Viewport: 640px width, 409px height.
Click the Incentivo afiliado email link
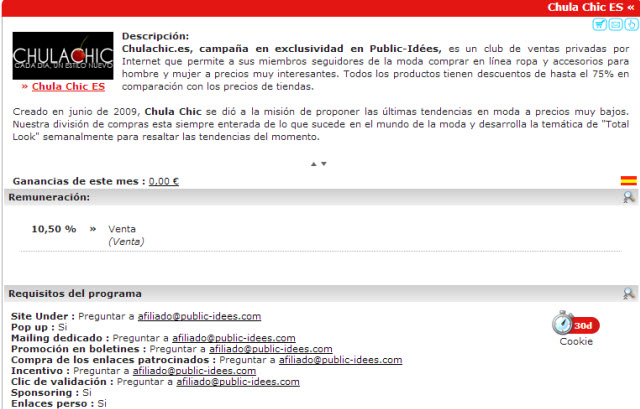[194, 371]
